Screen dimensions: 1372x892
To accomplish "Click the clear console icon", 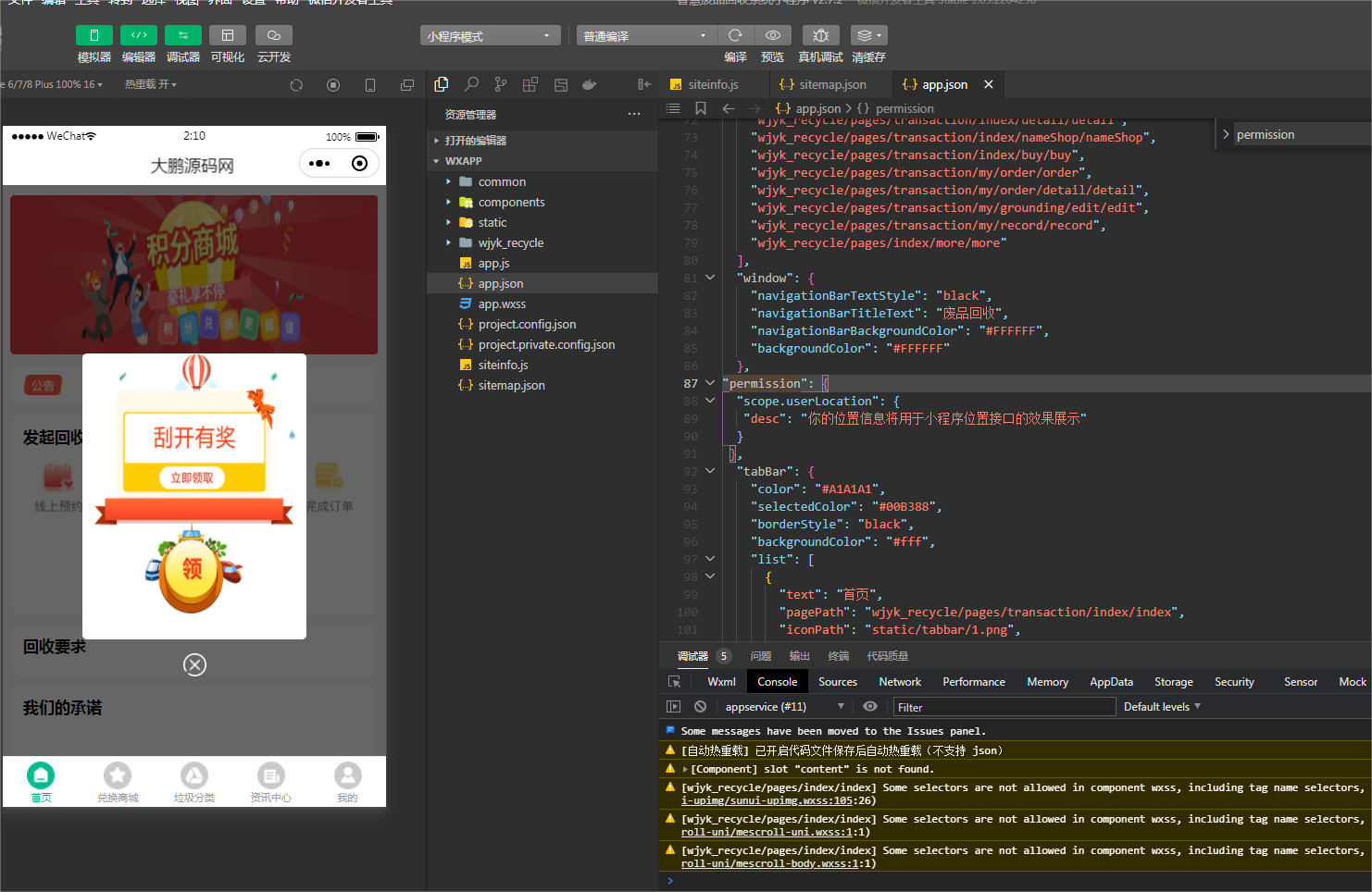I will click(x=701, y=707).
